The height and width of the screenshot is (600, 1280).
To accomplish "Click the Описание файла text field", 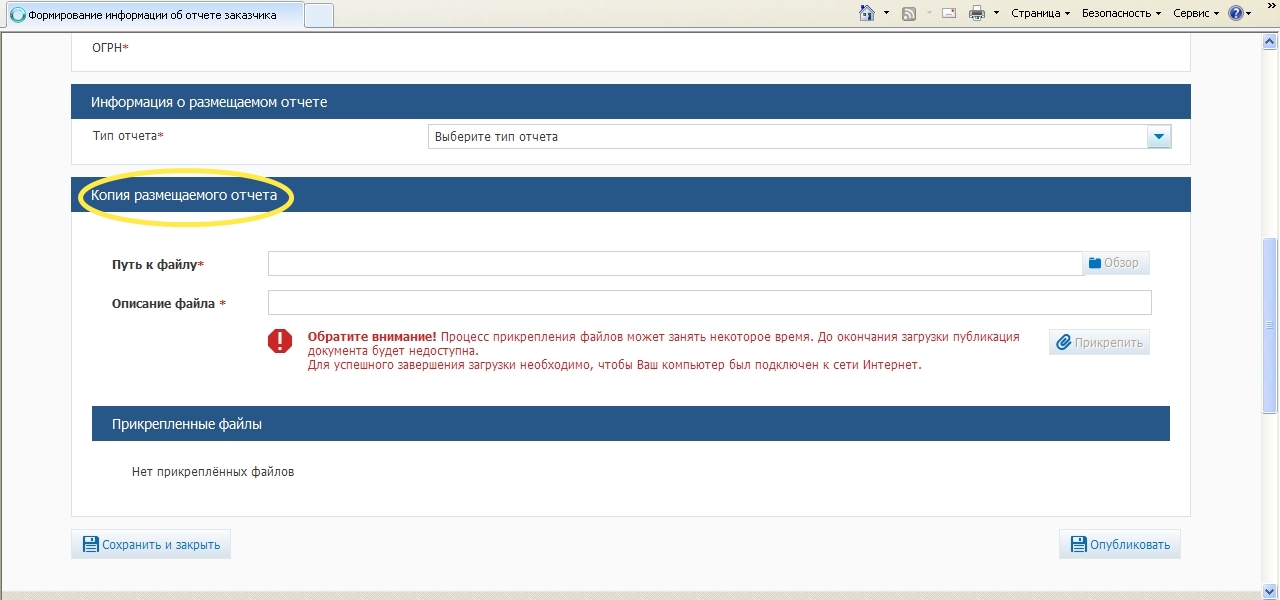I will click(709, 303).
